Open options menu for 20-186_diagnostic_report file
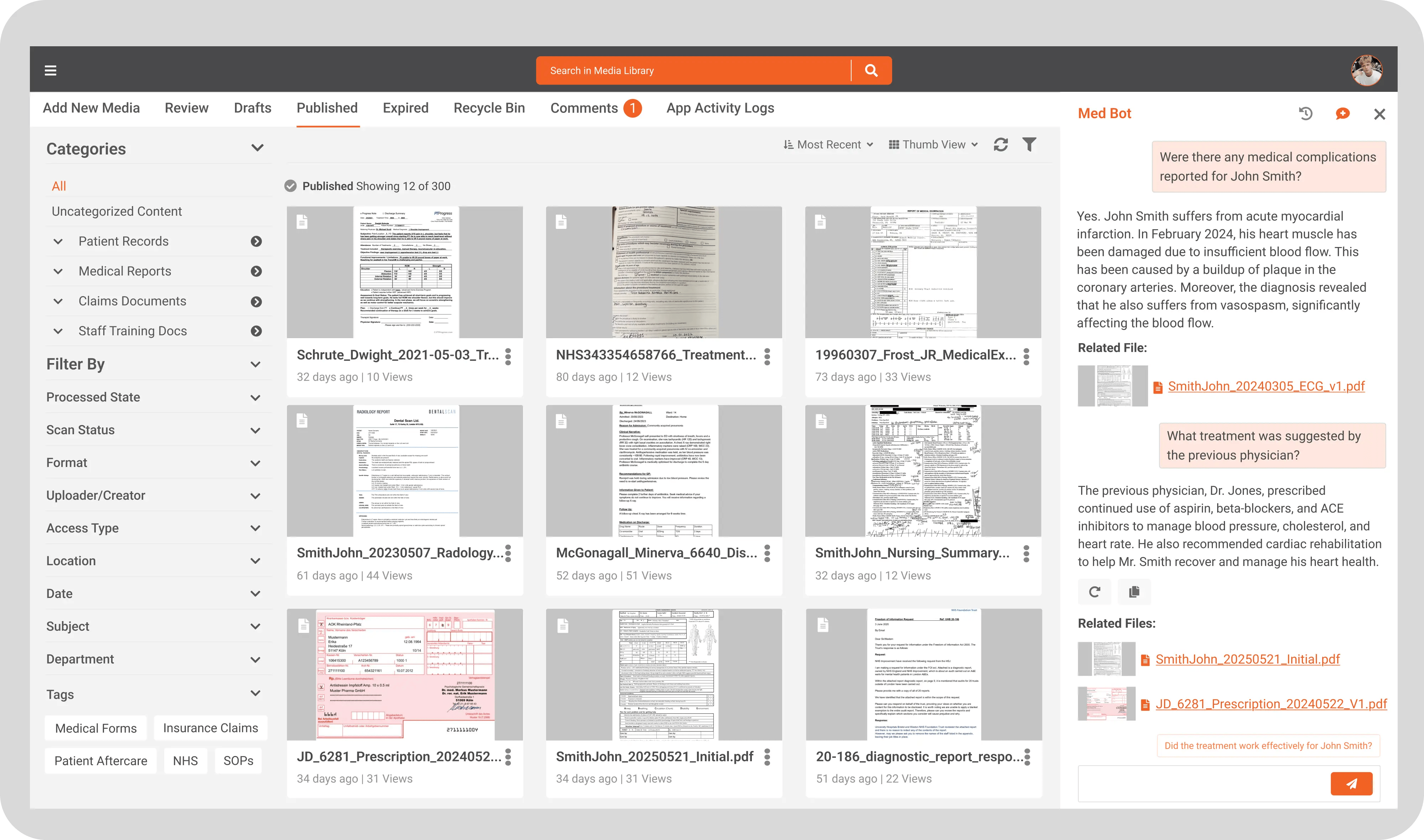 pos(1027,757)
